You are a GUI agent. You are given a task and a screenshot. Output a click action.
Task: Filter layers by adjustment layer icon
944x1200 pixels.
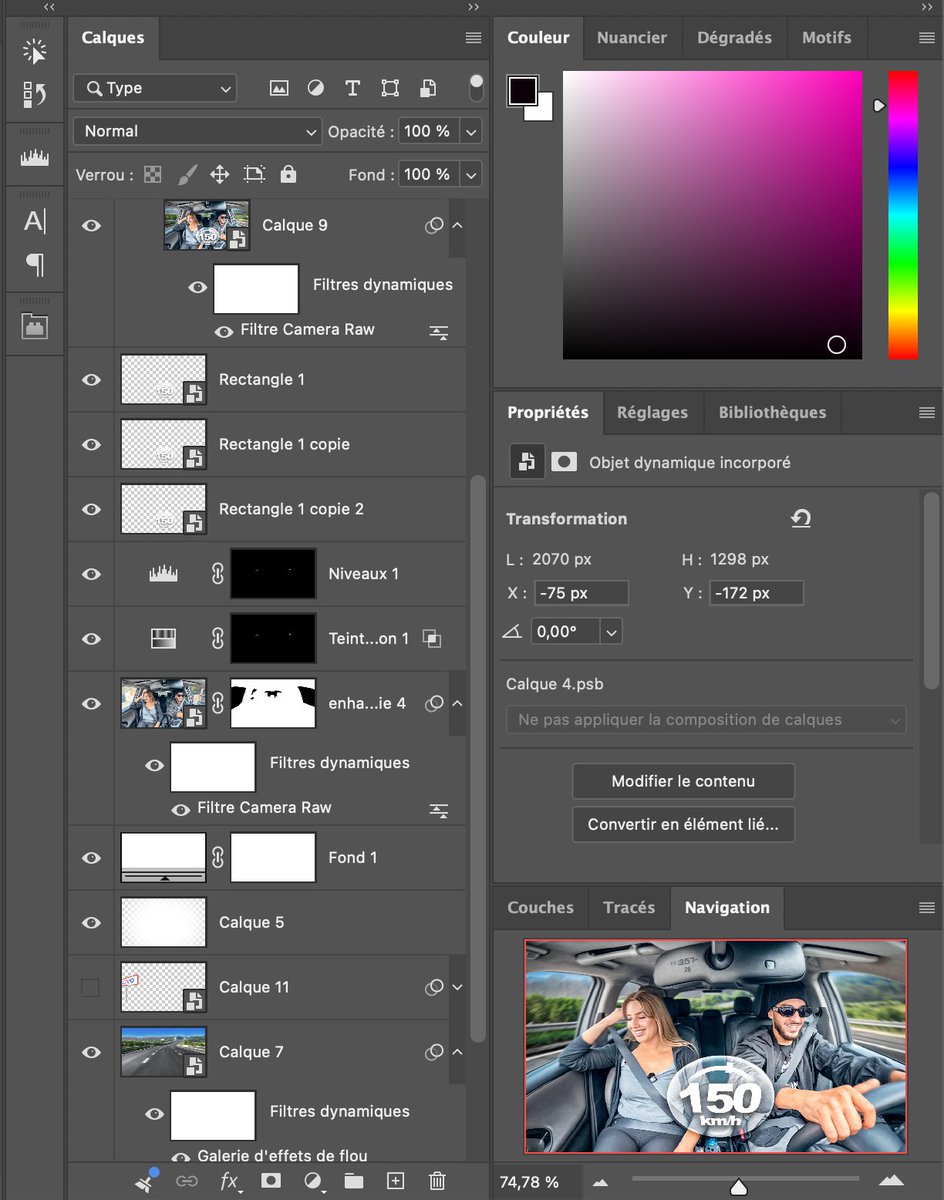click(x=316, y=88)
